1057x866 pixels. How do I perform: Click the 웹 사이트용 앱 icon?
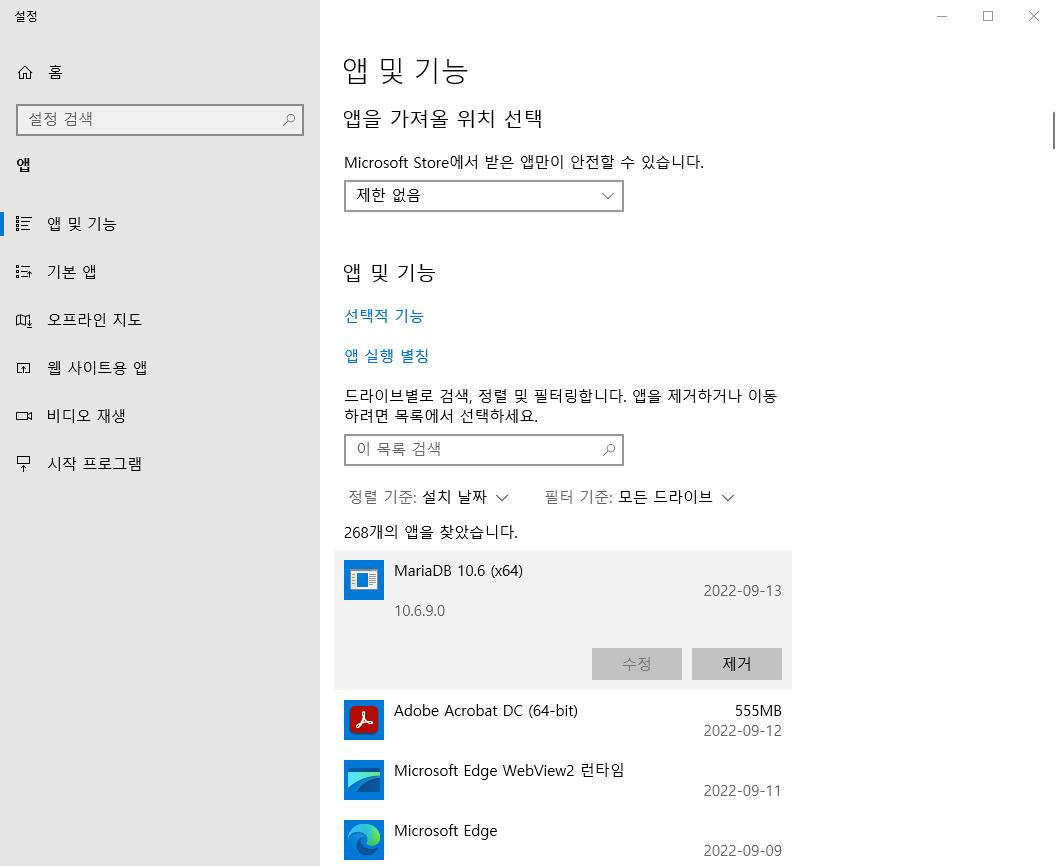(24, 368)
